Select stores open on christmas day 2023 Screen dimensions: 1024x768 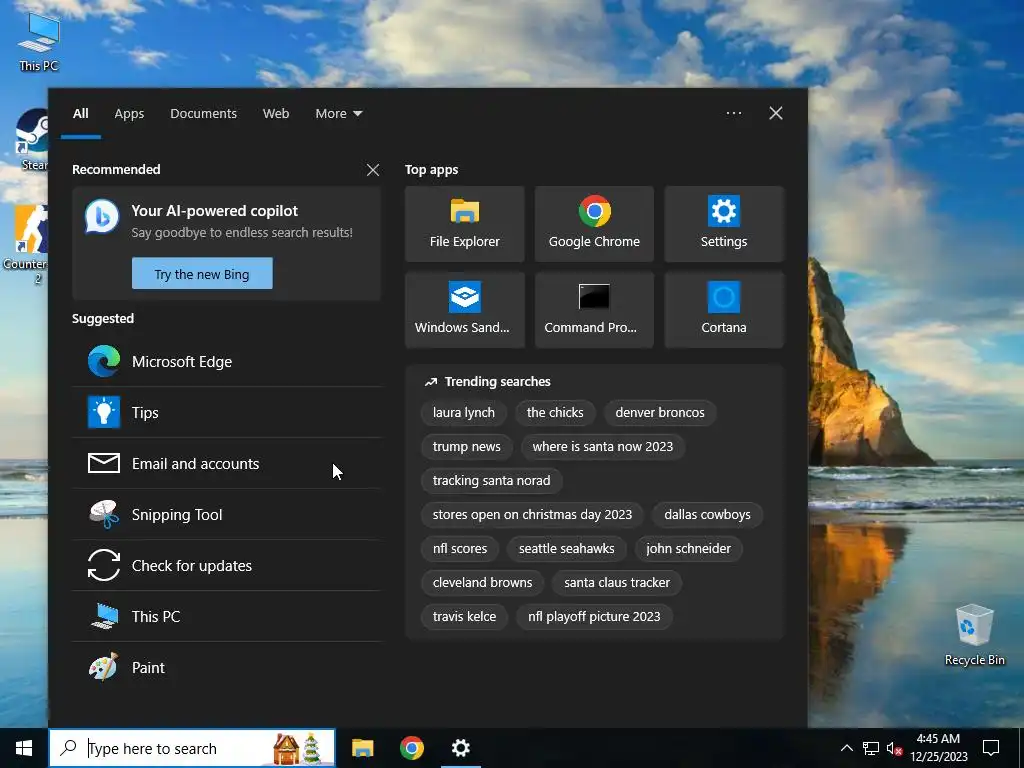click(532, 515)
